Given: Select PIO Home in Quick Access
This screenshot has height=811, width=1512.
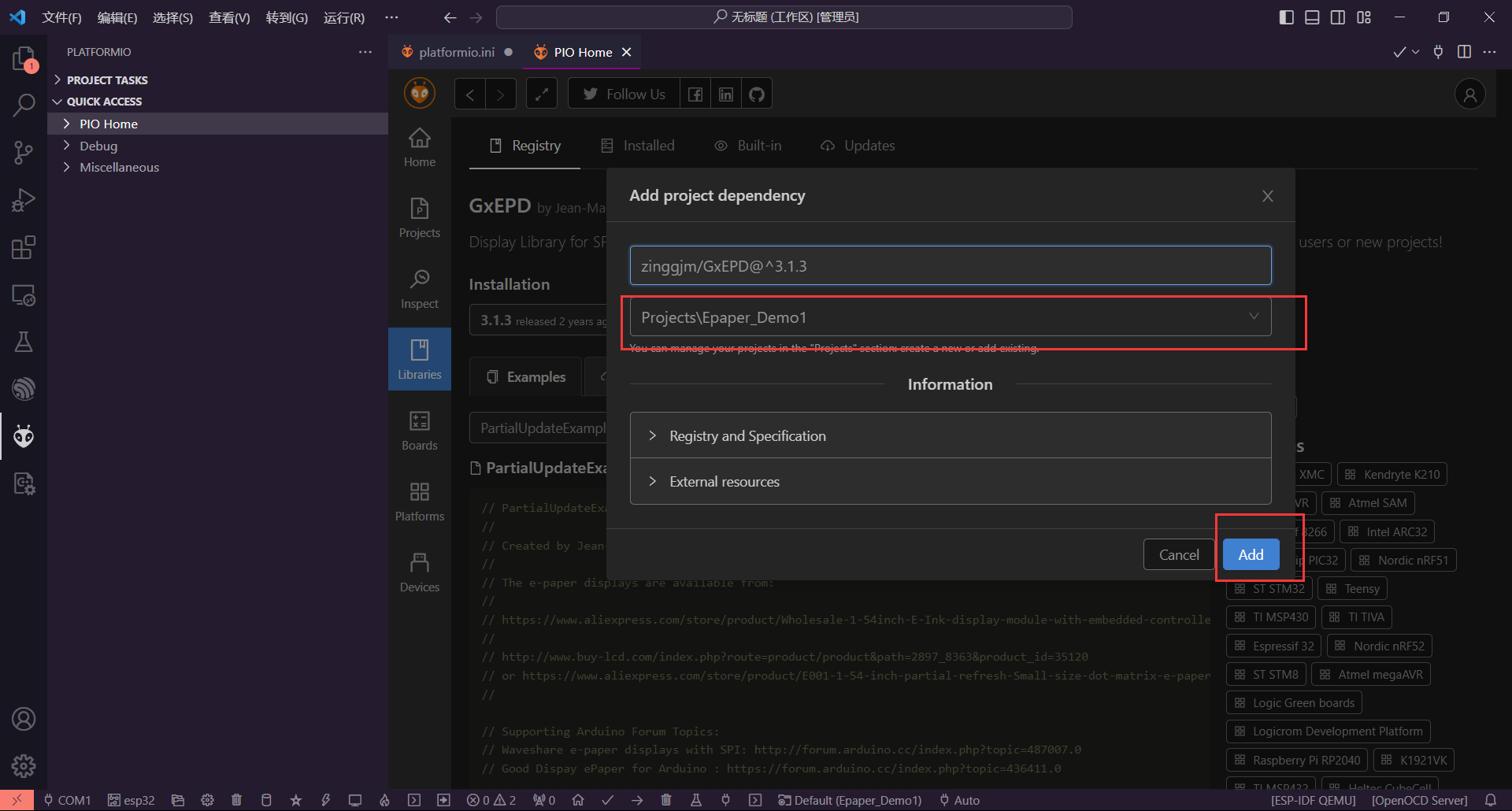Looking at the screenshot, I should [x=218, y=124].
